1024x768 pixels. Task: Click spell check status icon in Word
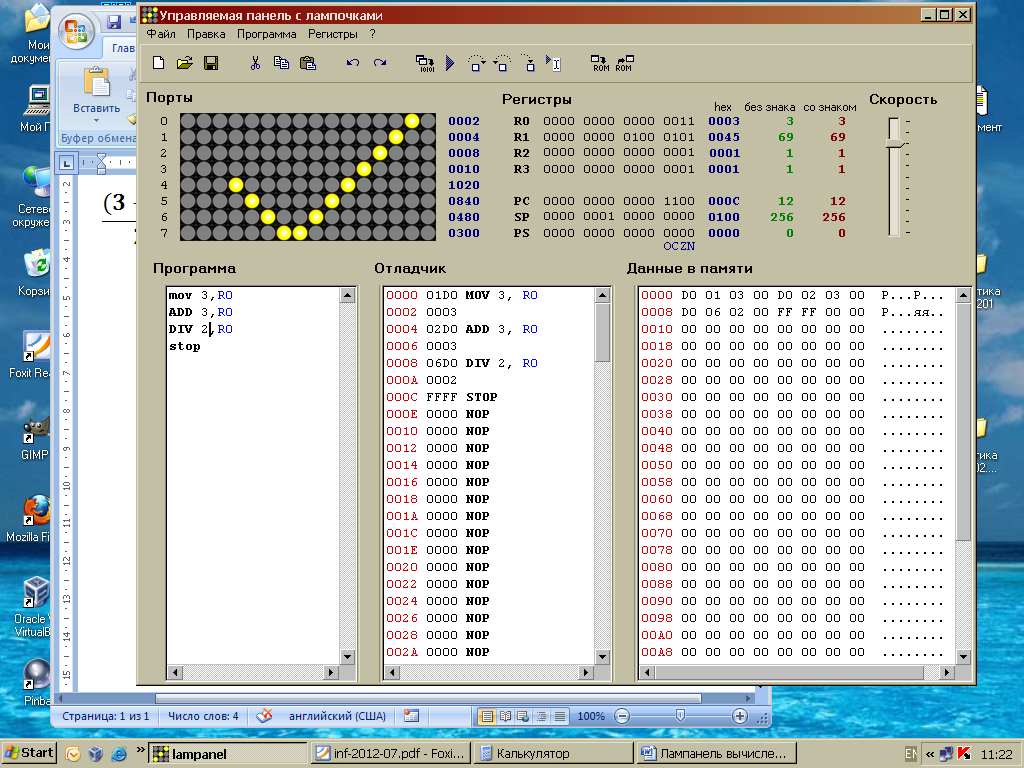tap(264, 716)
